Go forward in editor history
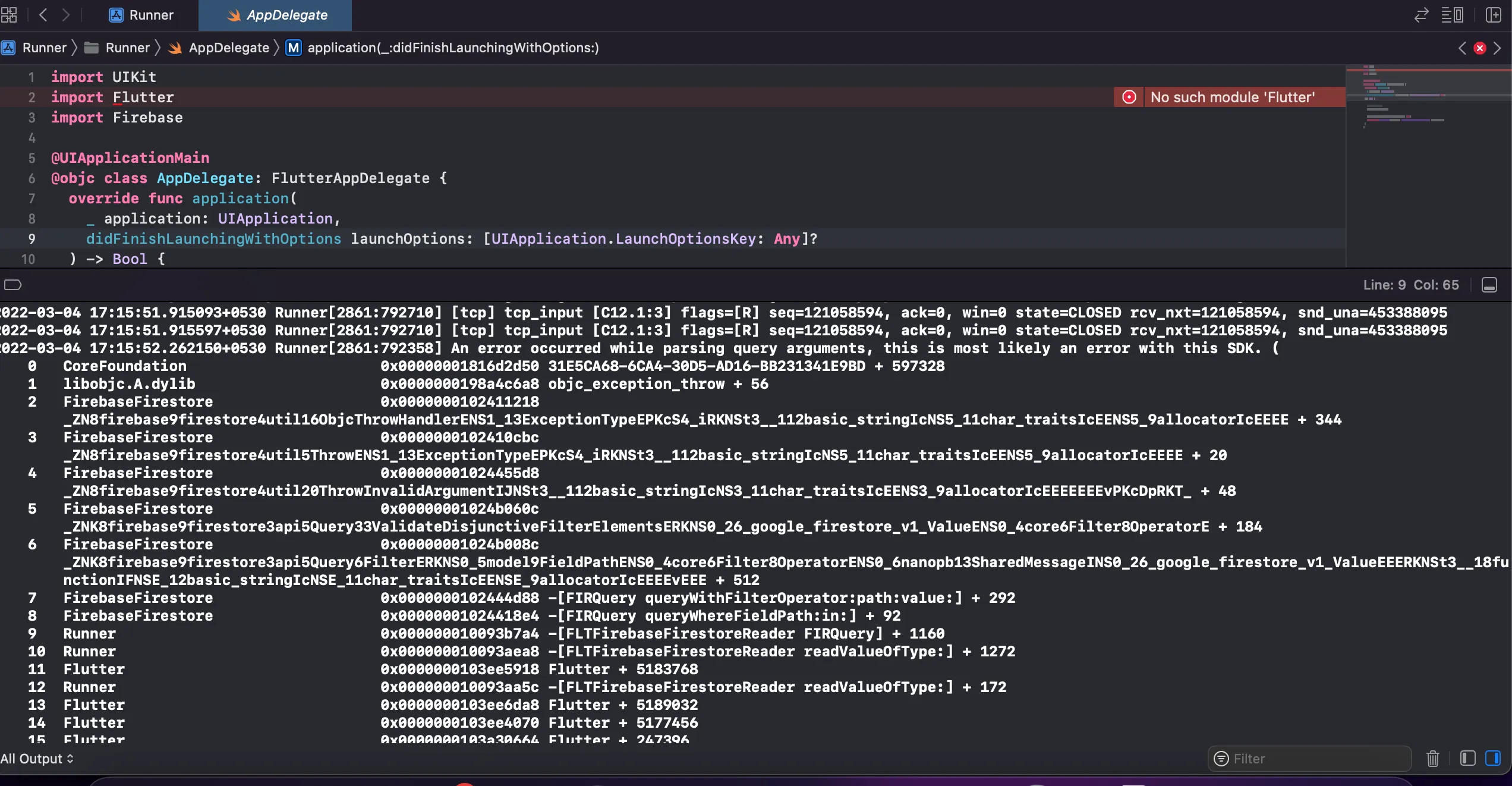The width and height of the screenshot is (1512, 786). click(65, 15)
